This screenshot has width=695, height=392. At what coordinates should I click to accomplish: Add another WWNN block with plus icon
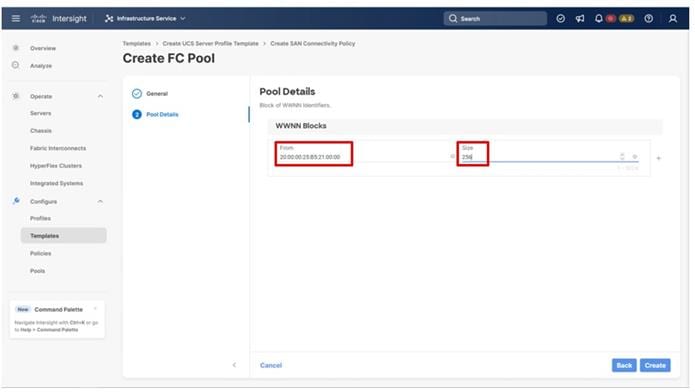coord(658,158)
